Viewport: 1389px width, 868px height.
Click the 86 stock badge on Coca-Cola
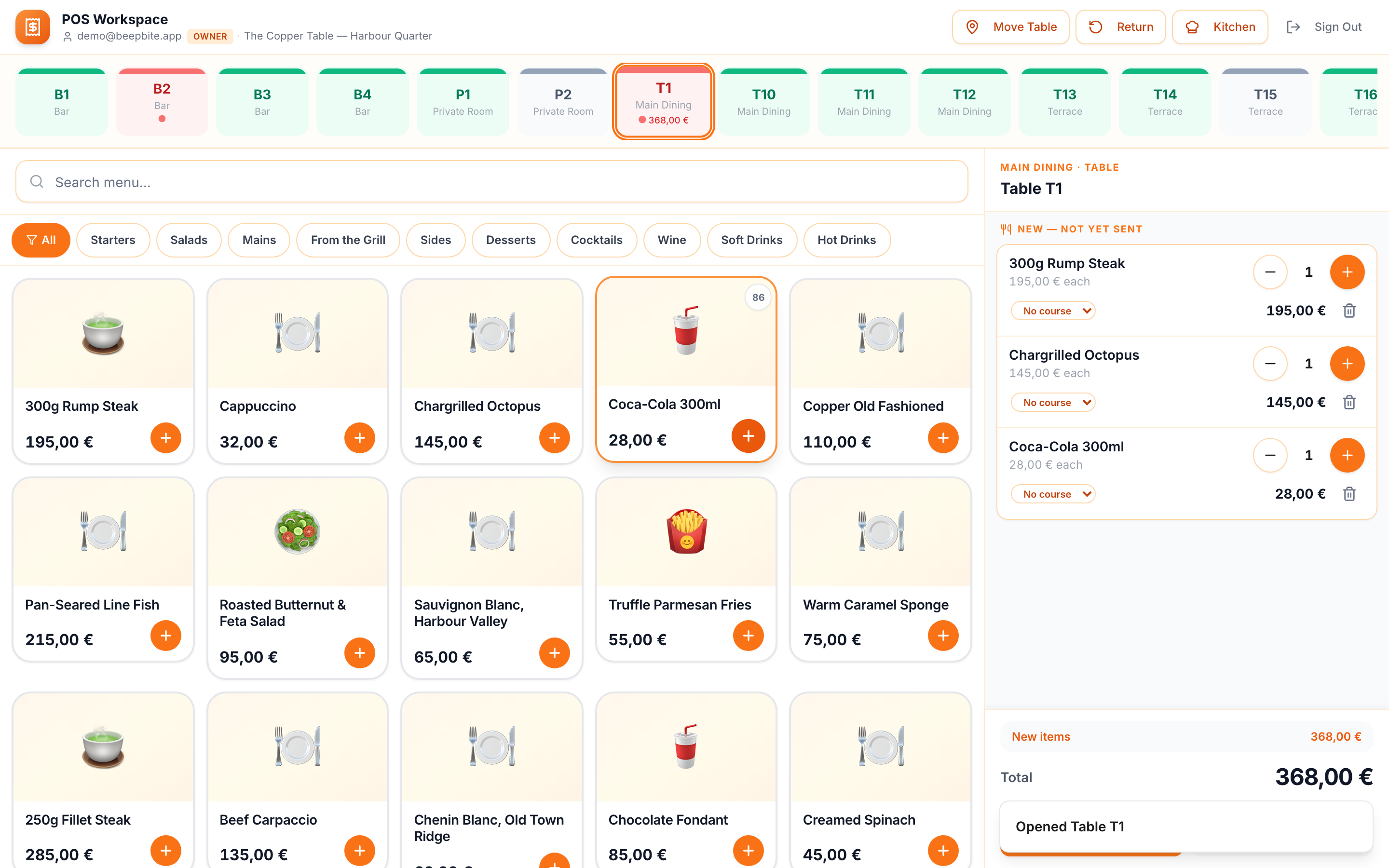[758, 298]
